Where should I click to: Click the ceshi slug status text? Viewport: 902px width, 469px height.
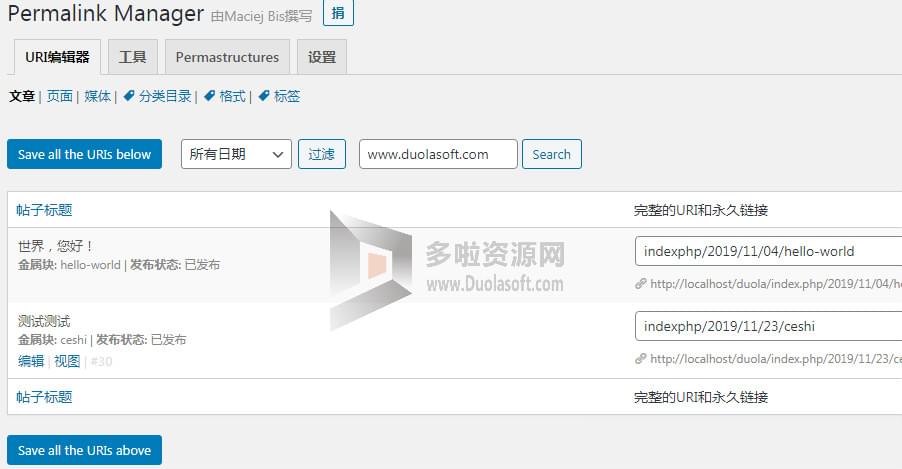tap(74, 340)
